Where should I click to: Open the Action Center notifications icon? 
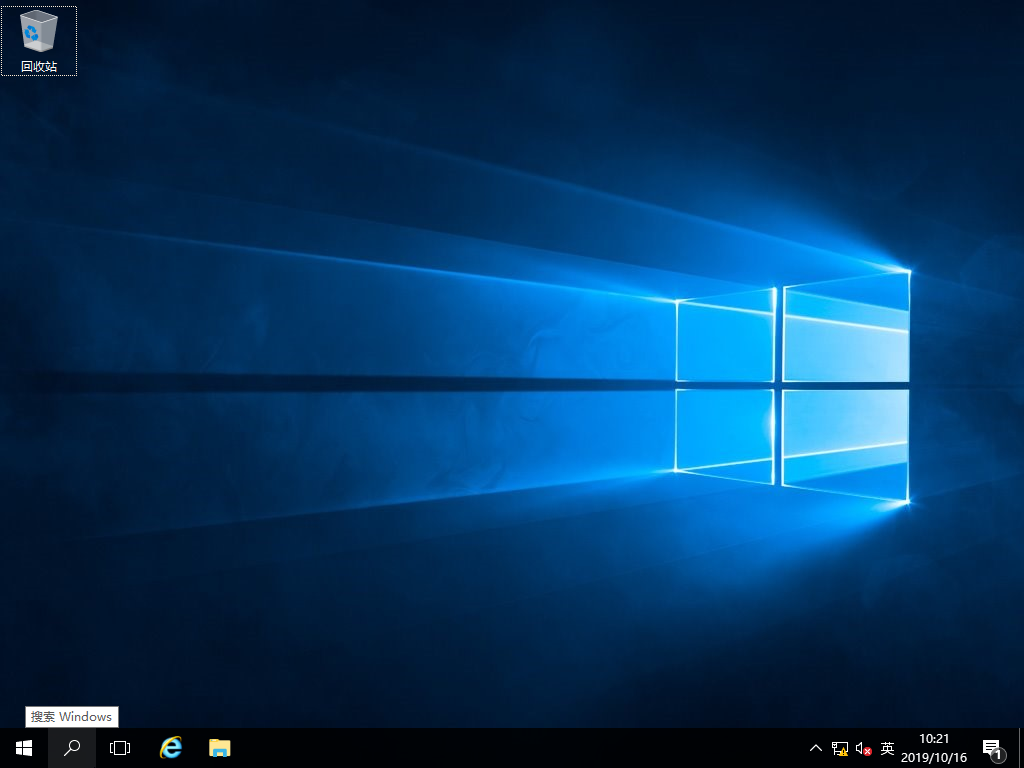(991, 747)
